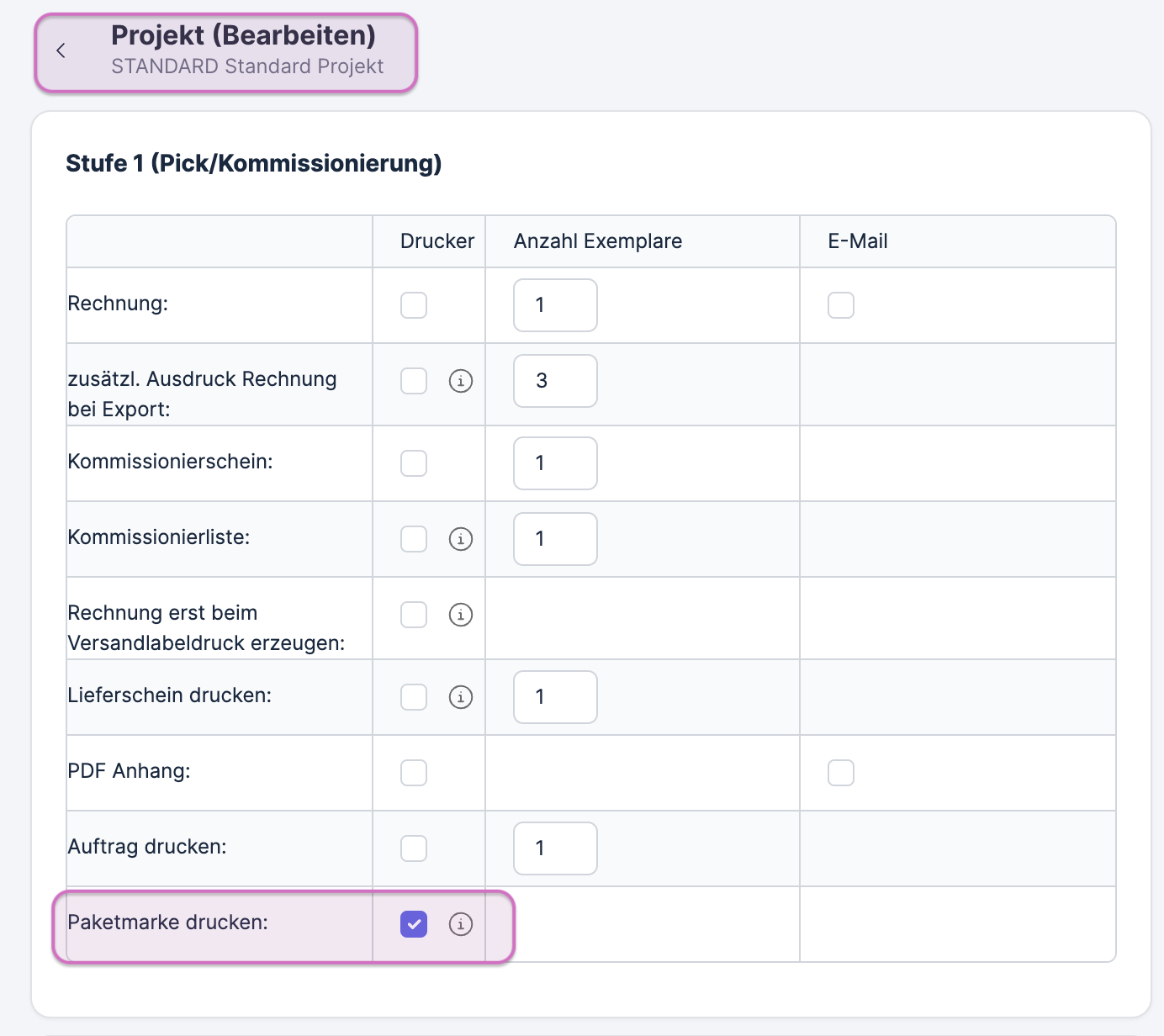1164x1036 pixels.
Task: Uncheck the Paketmarke drucken checkbox
Action: [414, 924]
